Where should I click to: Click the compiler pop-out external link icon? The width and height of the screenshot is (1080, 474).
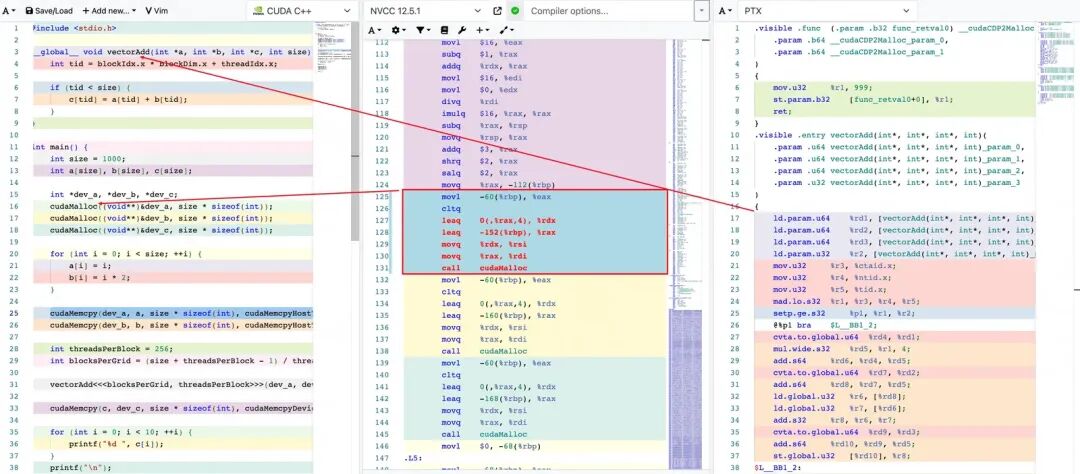click(x=498, y=11)
